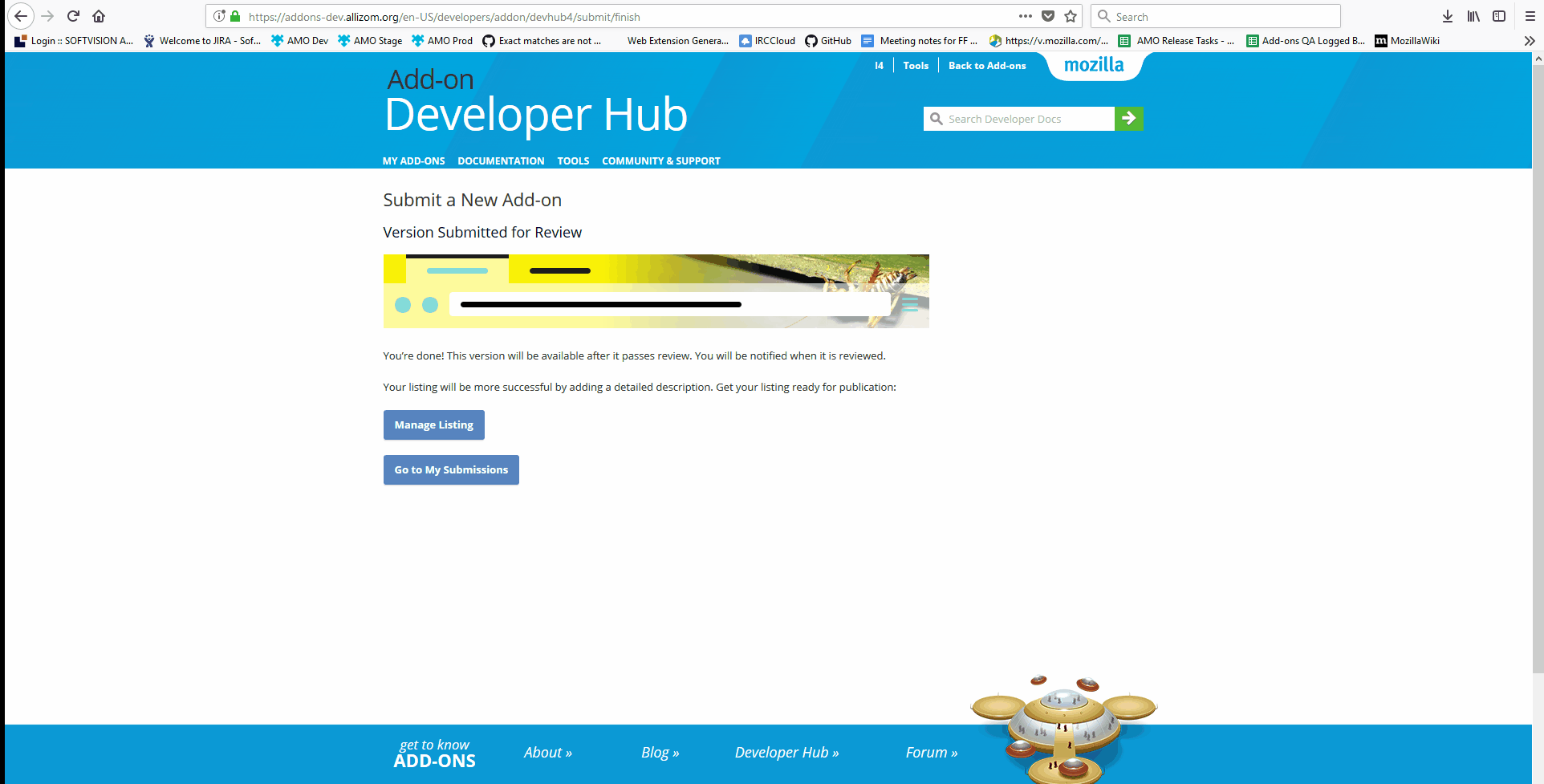Screen dimensions: 1544x784
Task: Click the footer About link
Action: 548,753
